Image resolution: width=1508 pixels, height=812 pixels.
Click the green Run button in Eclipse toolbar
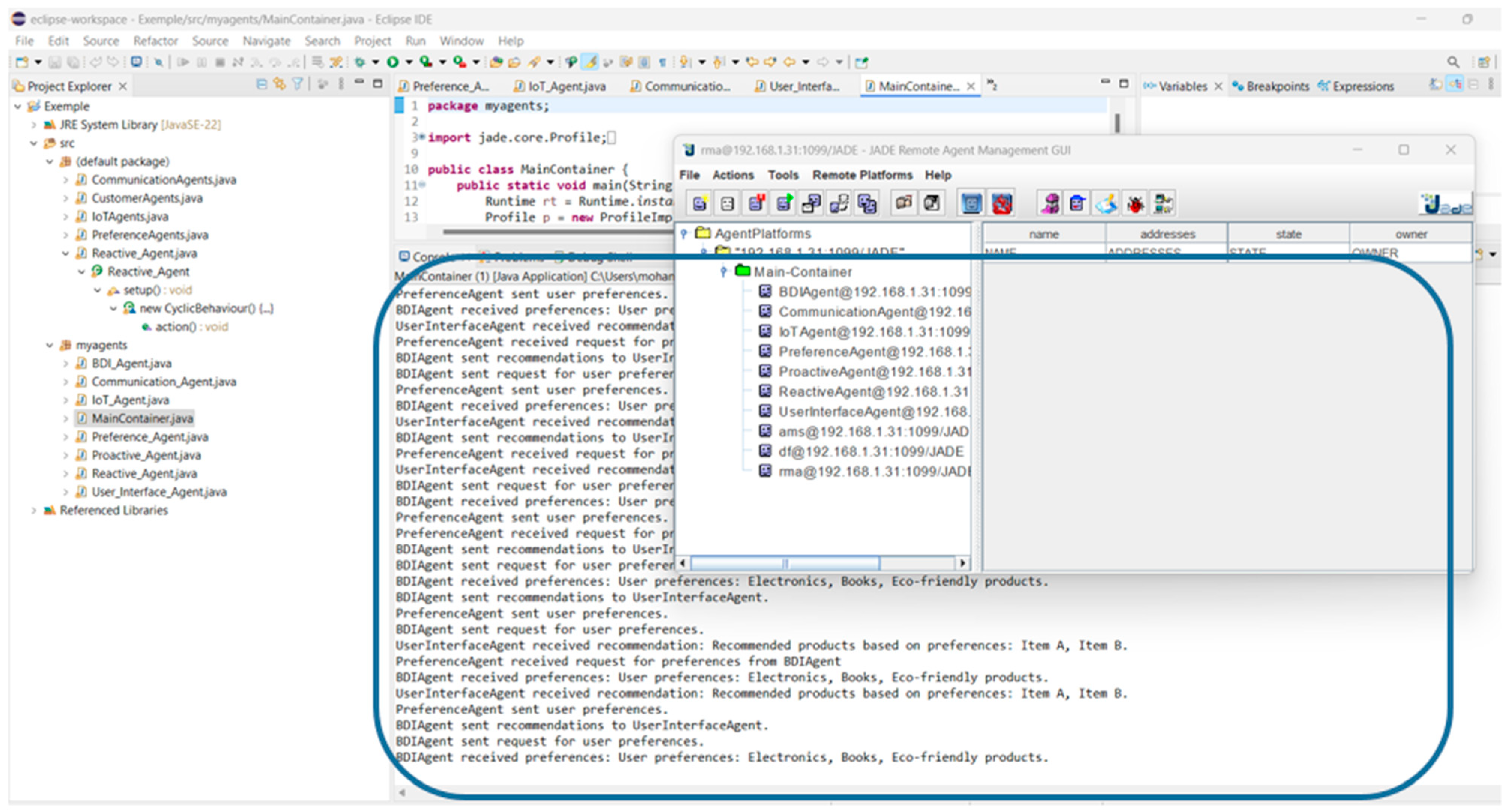click(393, 62)
